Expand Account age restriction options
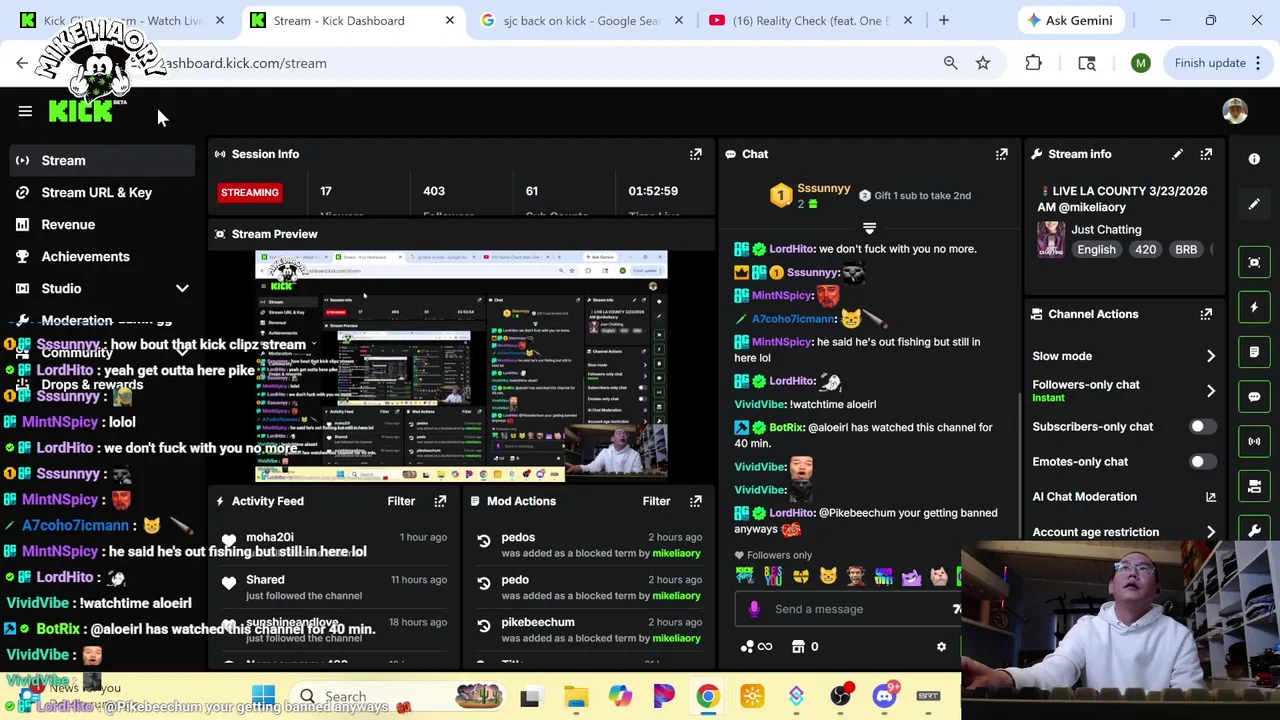 coord(1211,532)
